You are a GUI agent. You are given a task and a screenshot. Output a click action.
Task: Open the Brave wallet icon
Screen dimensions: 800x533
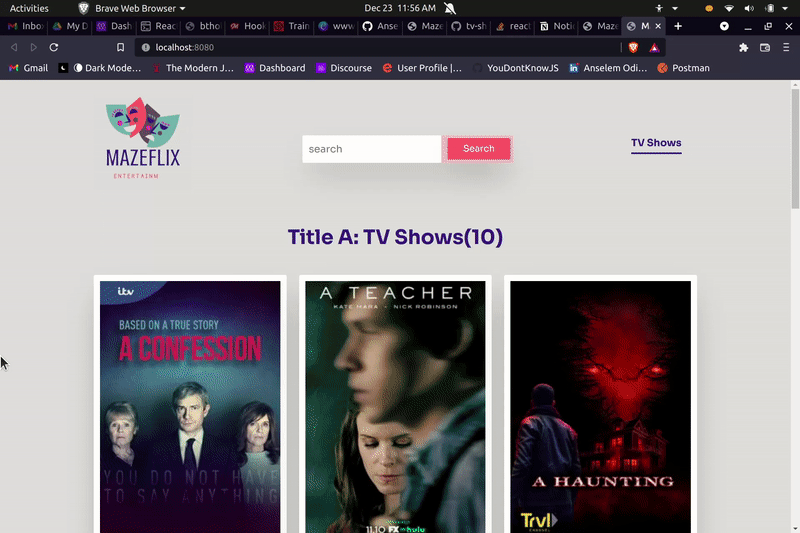click(765, 47)
